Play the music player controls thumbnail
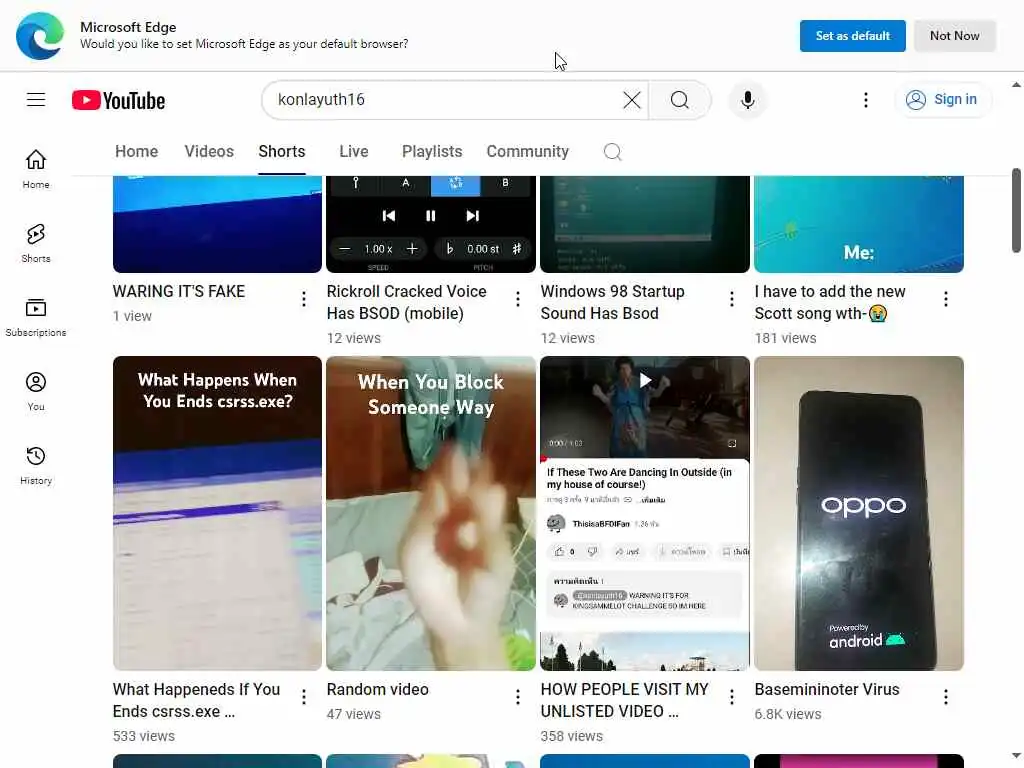The width and height of the screenshot is (1024, 768). (431, 224)
